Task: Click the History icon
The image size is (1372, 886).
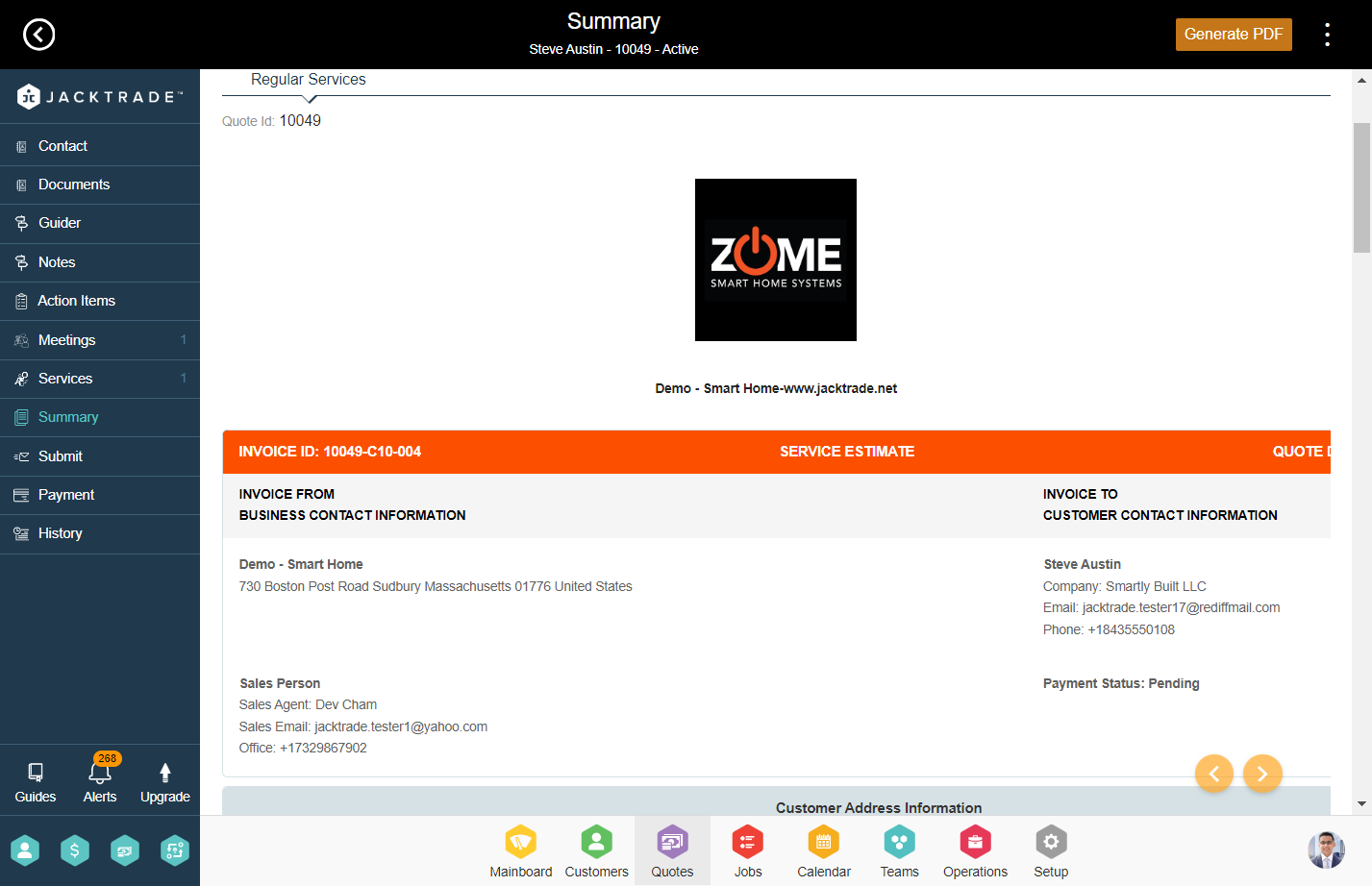Action: (21, 533)
